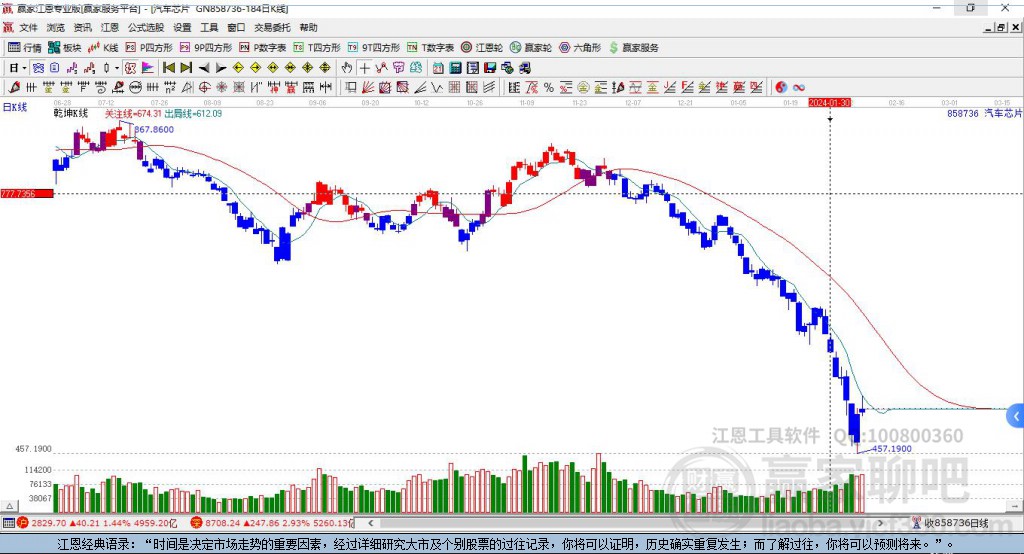Open the 板块 sector view
The height and width of the screenshot is (554, 1024).
pyautogui.click(x=64, y=48)
